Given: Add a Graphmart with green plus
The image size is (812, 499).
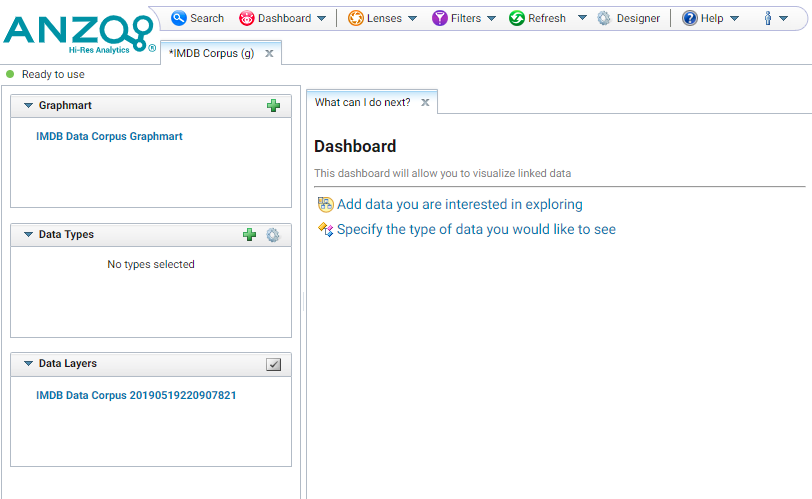Looking at the screenshot, I should [x=273, y=106].
